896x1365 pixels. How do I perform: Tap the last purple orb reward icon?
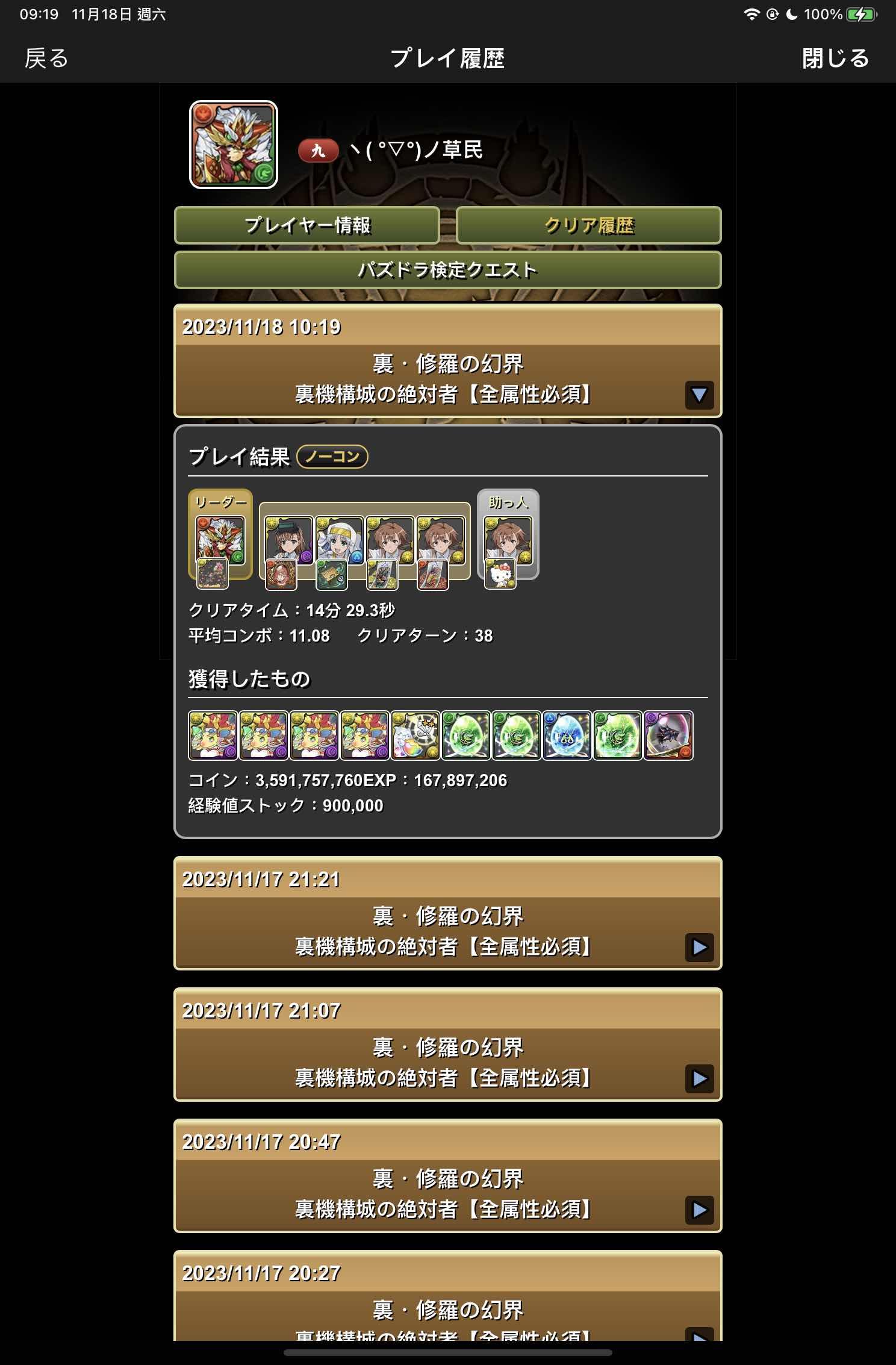point(668,736)
